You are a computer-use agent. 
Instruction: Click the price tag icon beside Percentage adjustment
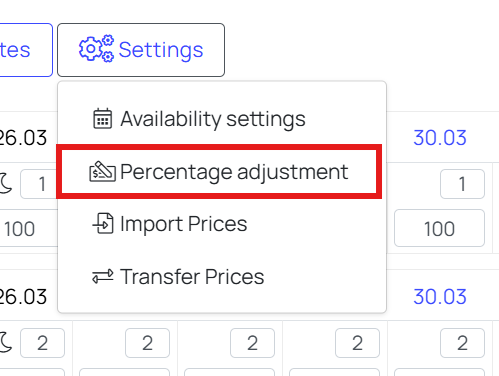point(102,171)
